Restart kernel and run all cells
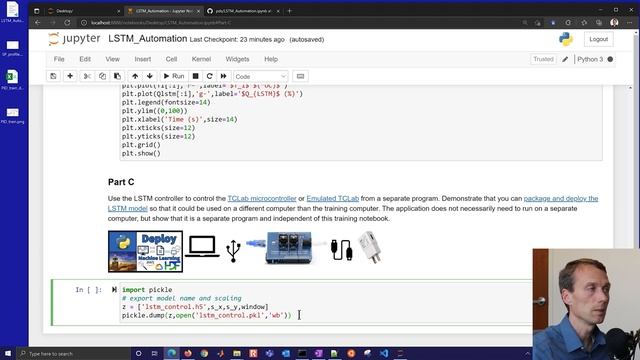Viewport: 640px width, 360px height. click(x=224, y=76)
